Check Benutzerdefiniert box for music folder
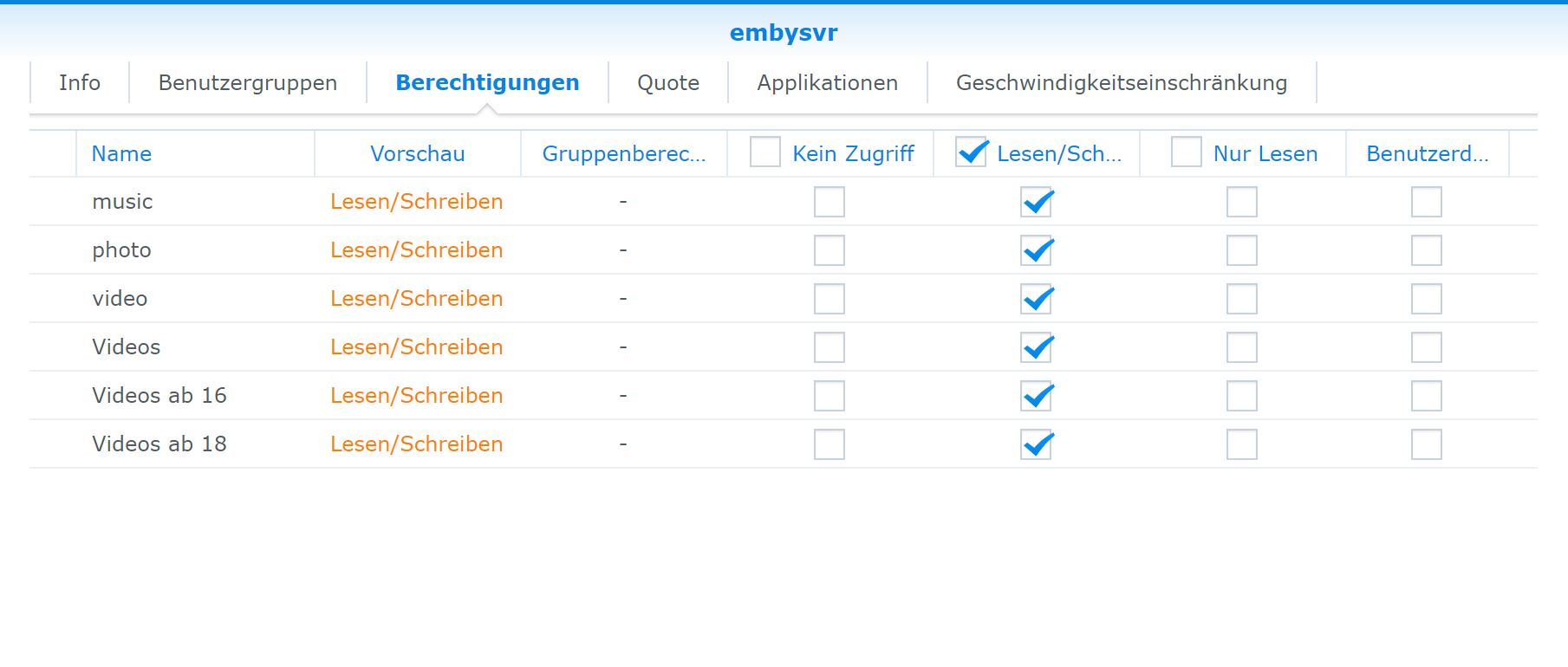This screenshot has height=667, width=1568. tap(1427, 202)
